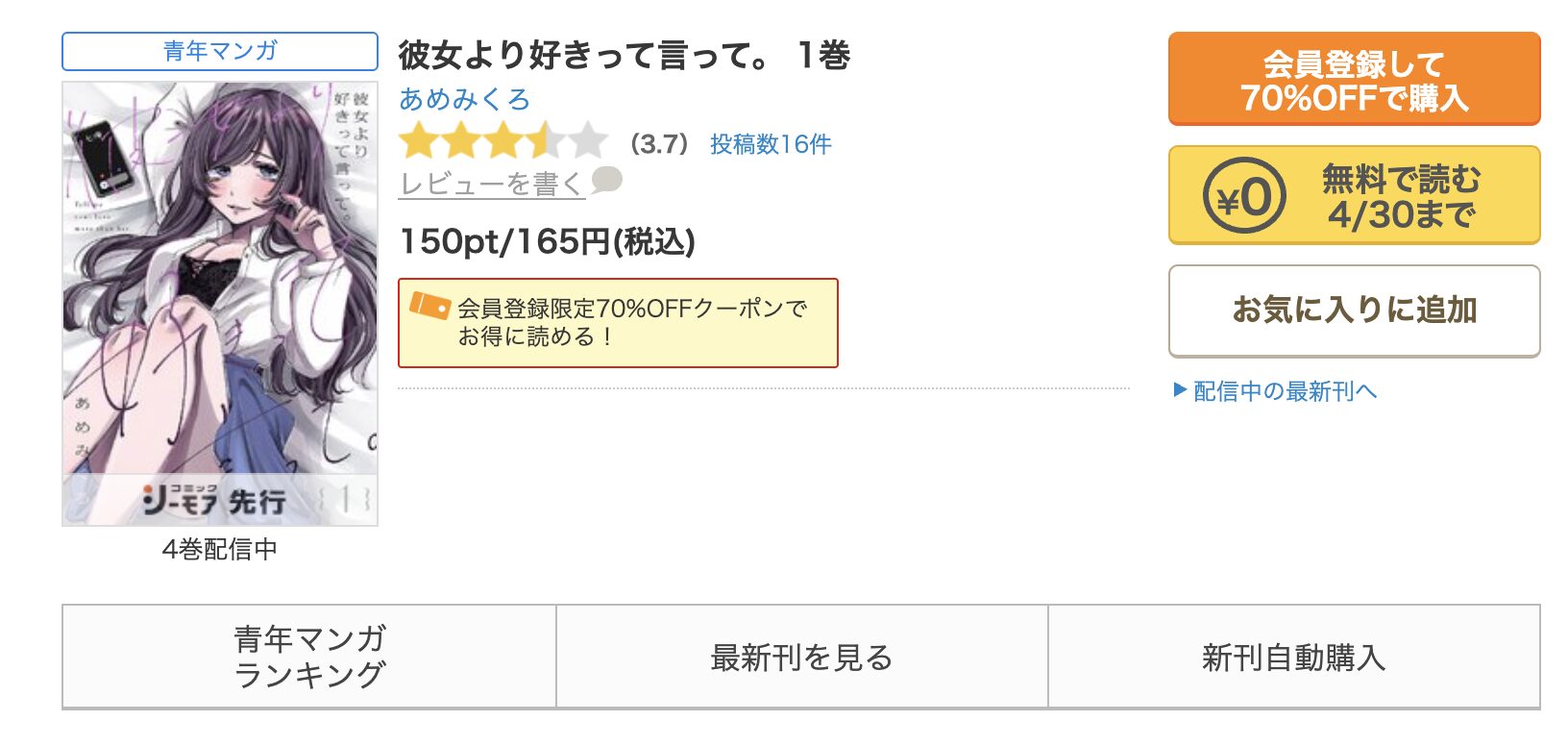Click レビューを書く link

pos(491,183)
